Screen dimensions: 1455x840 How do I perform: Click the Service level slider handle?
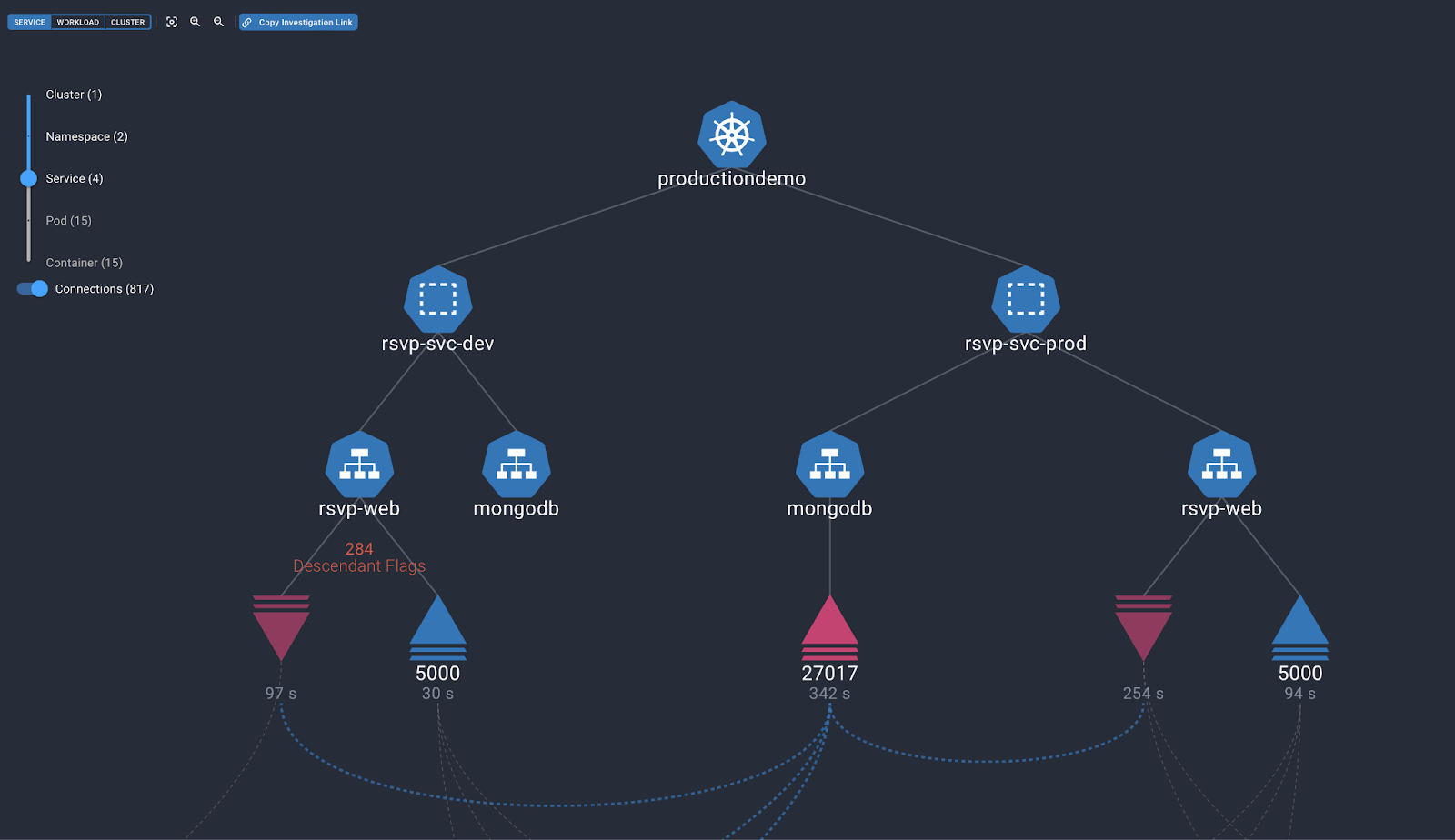29,178
